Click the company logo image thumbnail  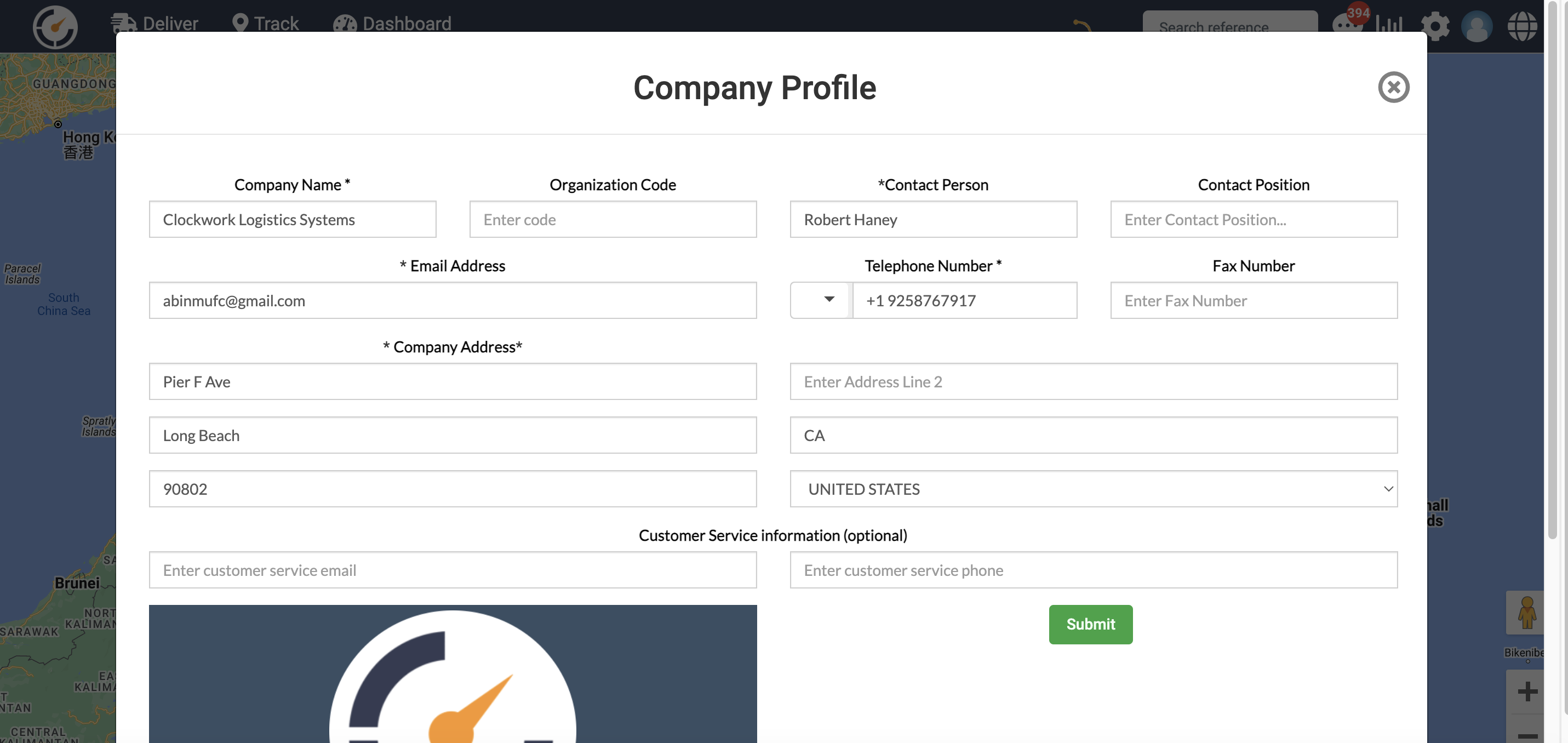[453, 673]
